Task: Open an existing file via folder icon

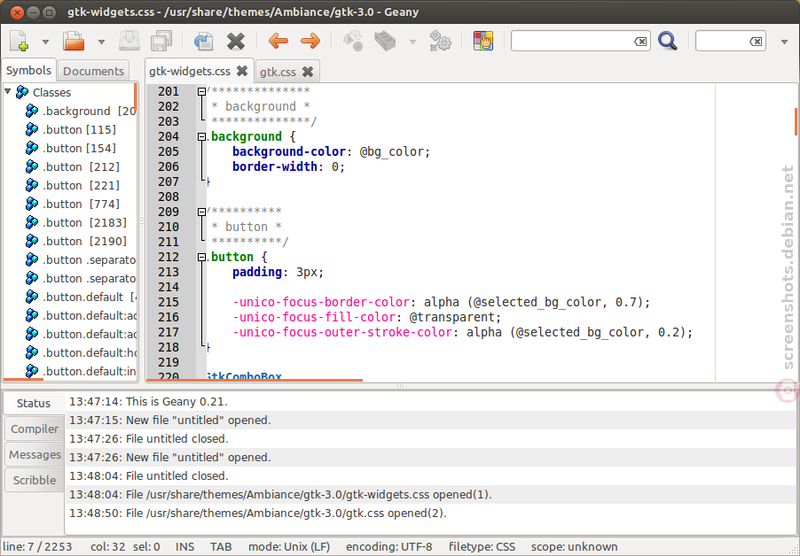Action: (x=74, y=41)
